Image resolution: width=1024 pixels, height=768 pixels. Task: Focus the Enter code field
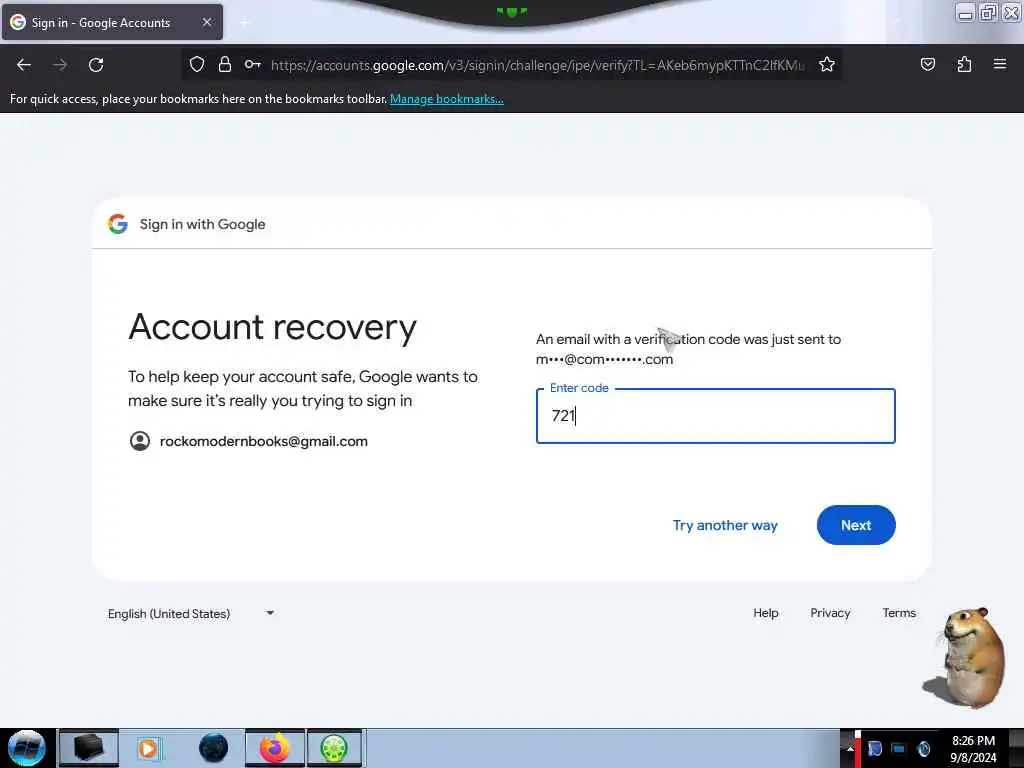click(x=715, y=416)
